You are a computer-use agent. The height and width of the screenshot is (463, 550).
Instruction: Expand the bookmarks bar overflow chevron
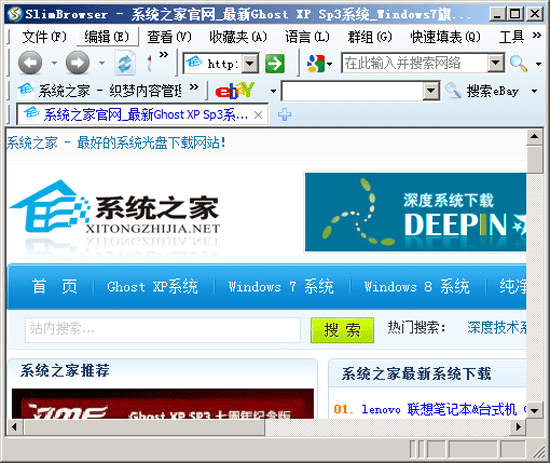coord(194,87)
